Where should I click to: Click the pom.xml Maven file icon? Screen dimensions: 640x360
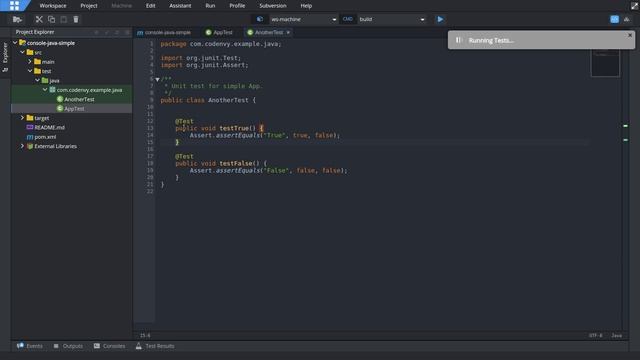click(30, 137)
